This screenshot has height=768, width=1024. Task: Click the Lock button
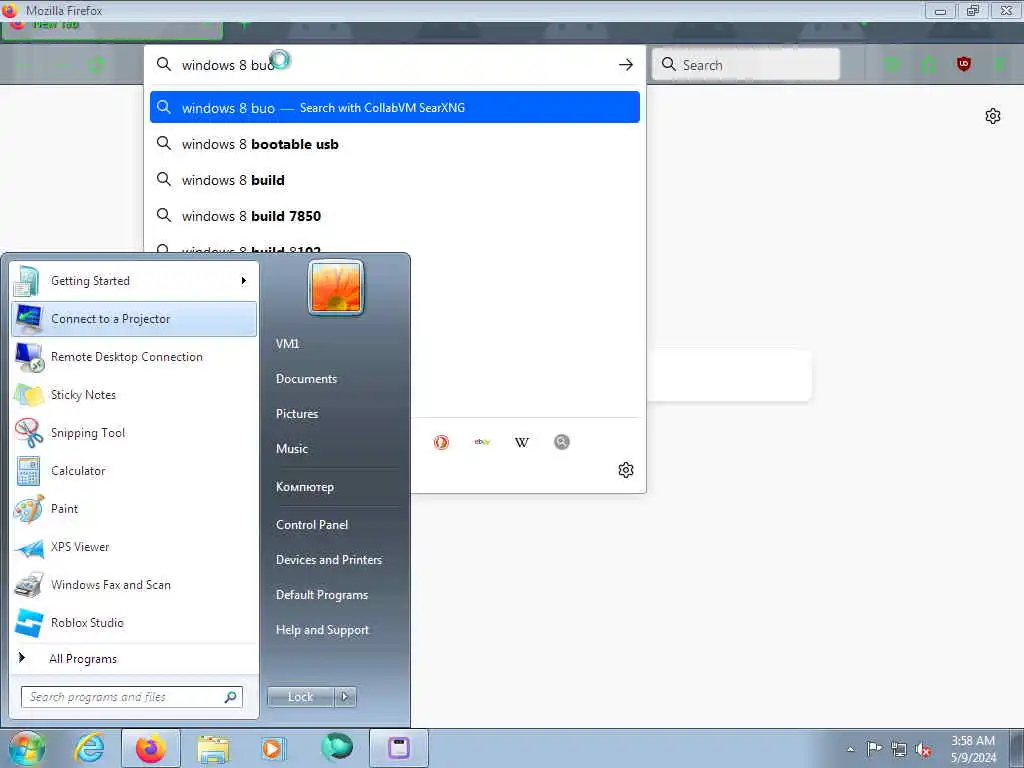(x=301, y=697)
